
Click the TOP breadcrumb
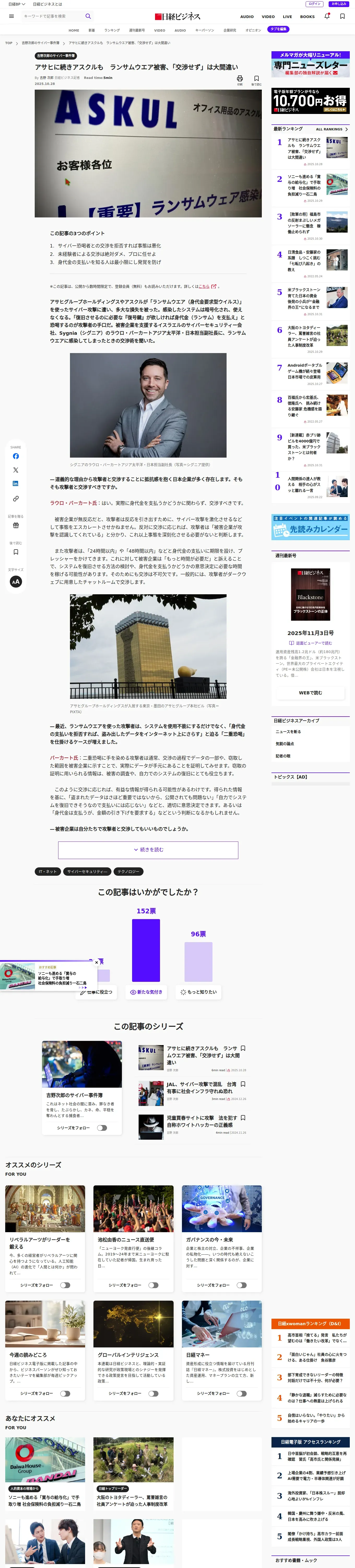(x=9, y=43)
